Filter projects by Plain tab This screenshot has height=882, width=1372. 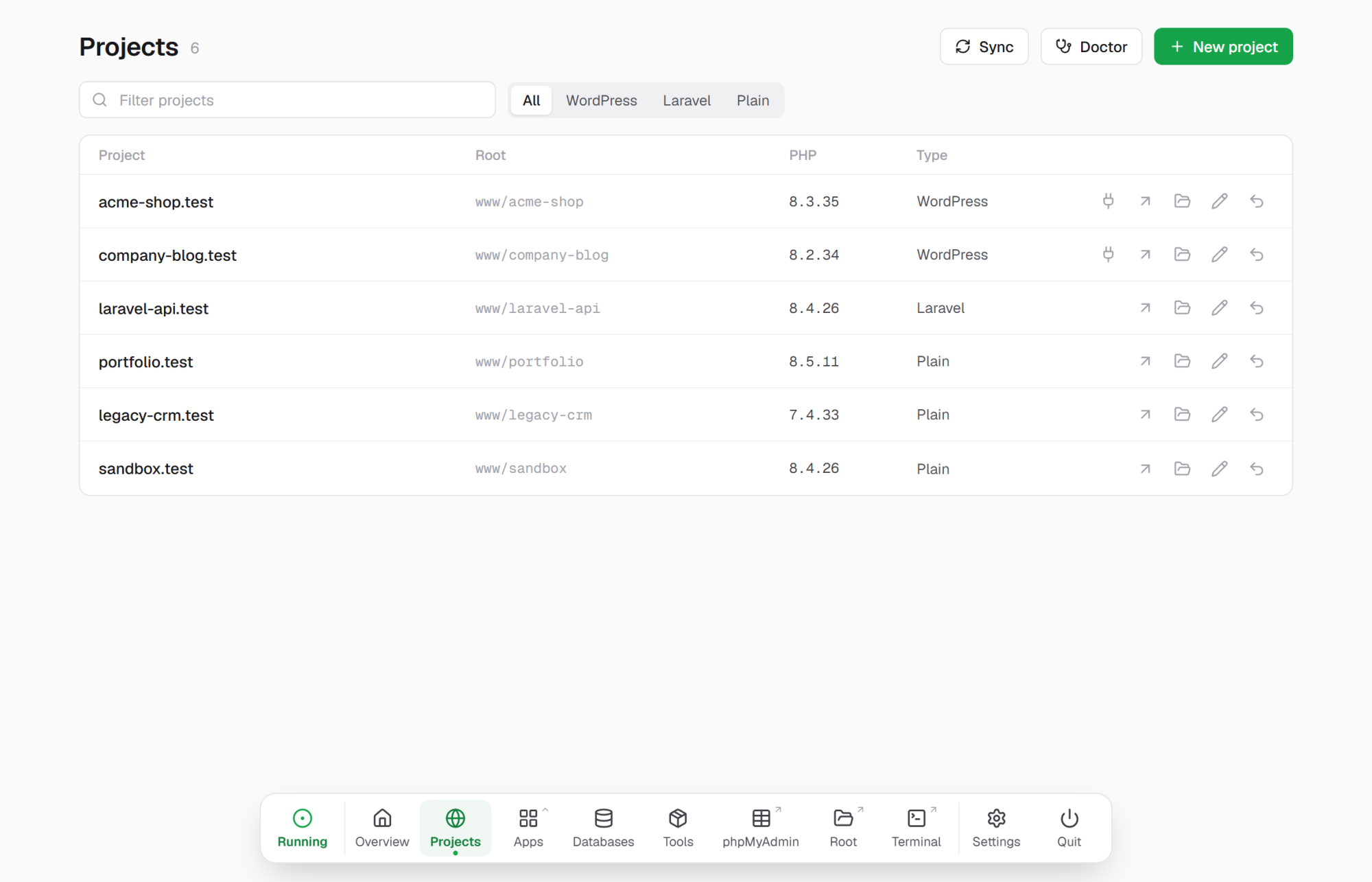click(753, 100)
